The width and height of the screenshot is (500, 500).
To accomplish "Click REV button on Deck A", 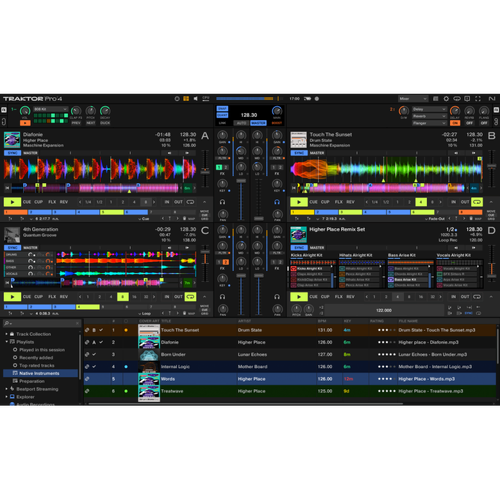I will tap(64, 202).
